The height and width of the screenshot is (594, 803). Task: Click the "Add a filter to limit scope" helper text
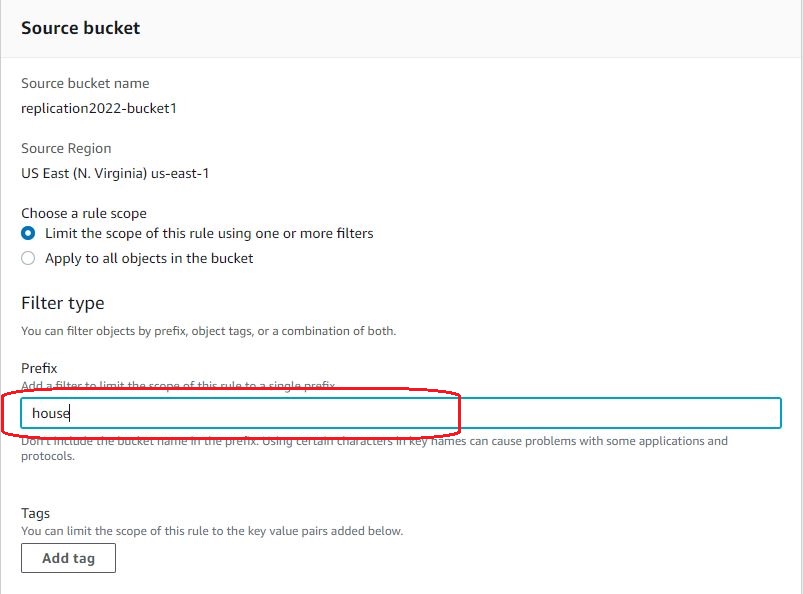click(x=180, y=385)
